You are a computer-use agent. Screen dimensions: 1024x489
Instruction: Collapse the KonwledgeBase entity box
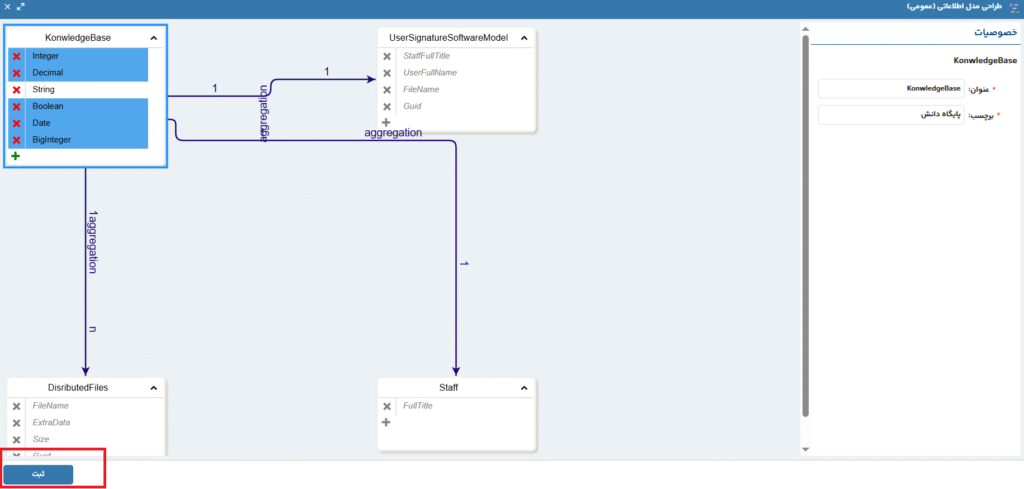coord(153,38)
